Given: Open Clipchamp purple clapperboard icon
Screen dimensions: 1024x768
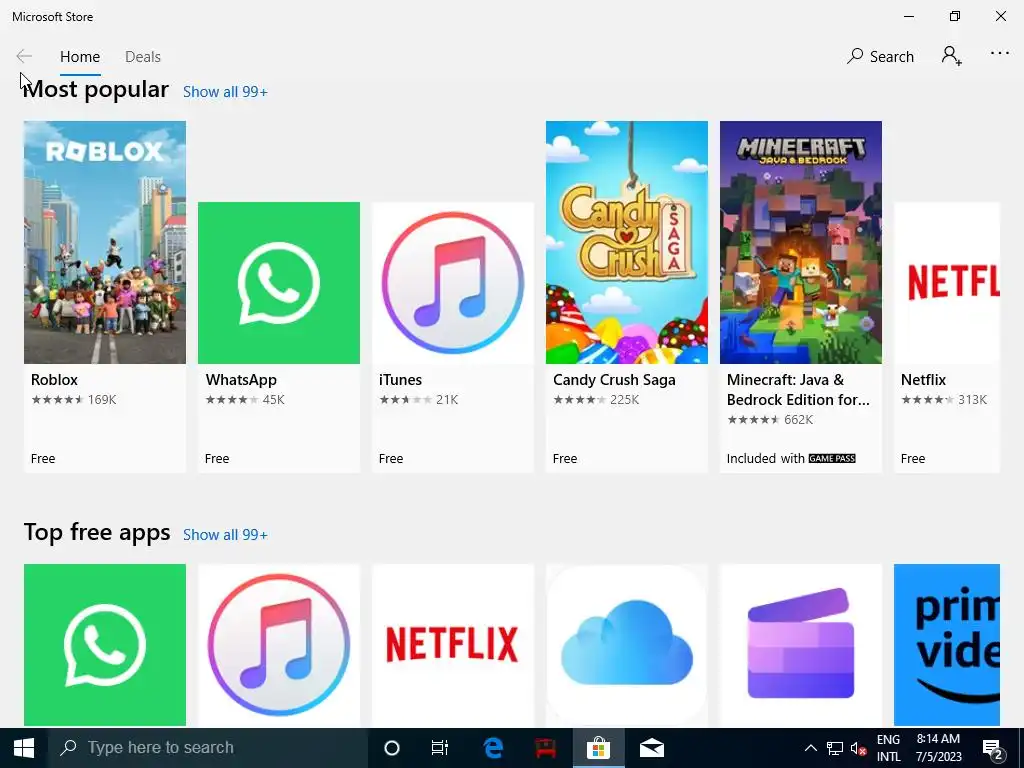Looking at the screenshot, I should pyautogui.click(x=801, y=645).
